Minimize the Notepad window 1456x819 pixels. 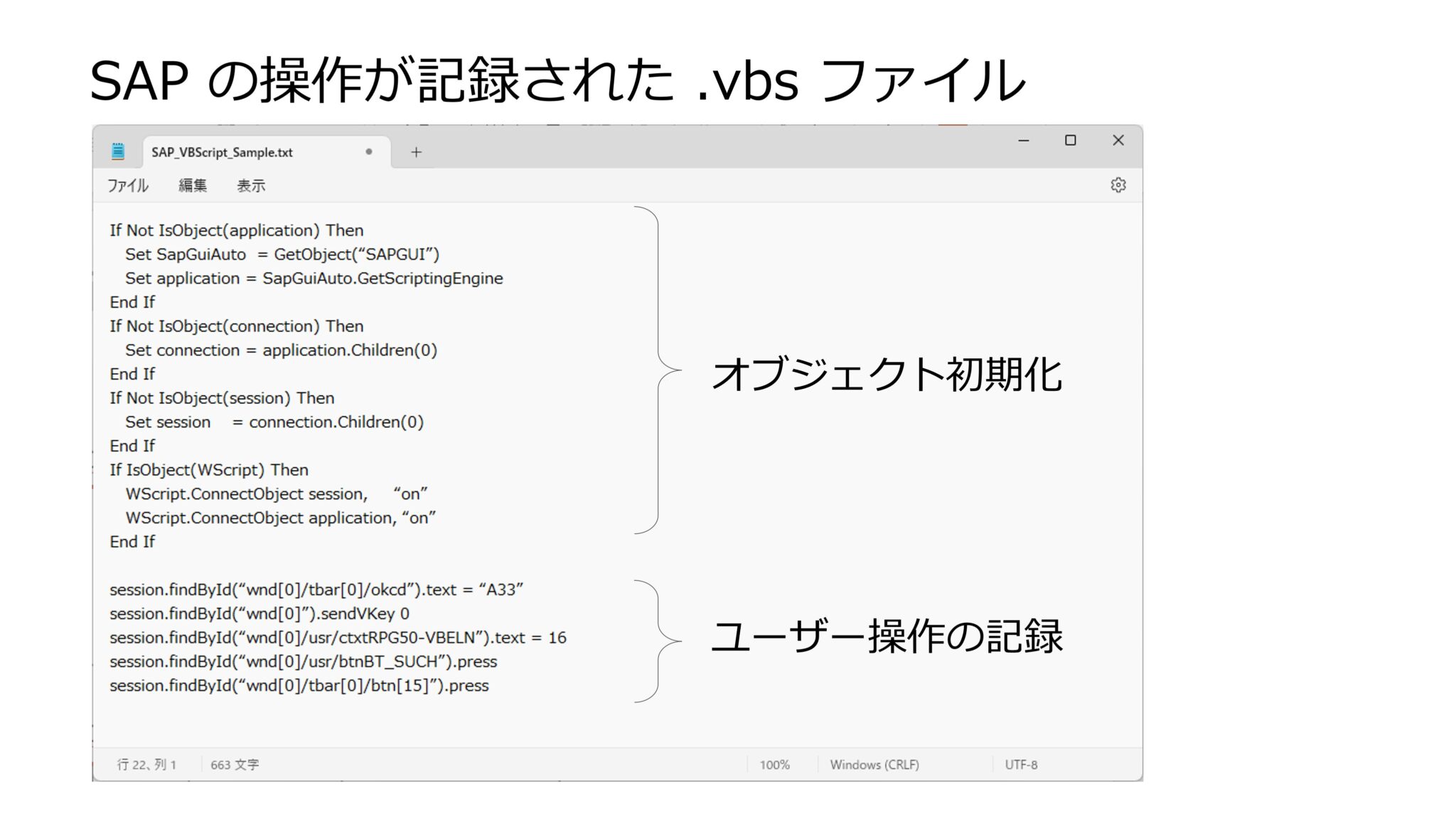tap(1024, 140)
